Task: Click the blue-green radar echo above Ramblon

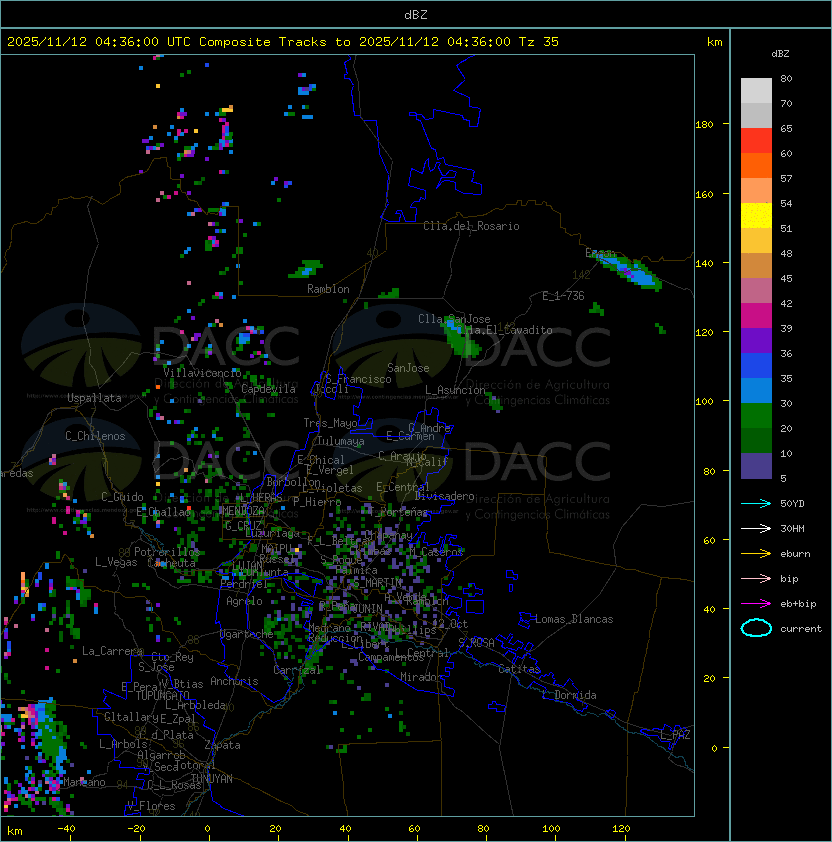Action: coord(307,268)
